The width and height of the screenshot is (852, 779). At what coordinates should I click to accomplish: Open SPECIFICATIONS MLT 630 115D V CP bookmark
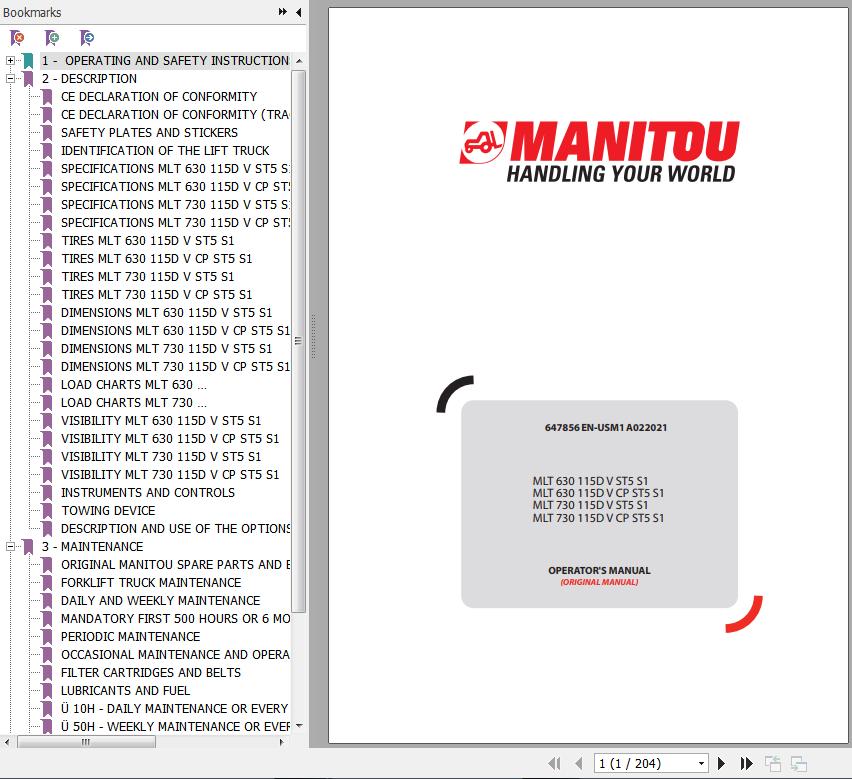click(176, 186)
